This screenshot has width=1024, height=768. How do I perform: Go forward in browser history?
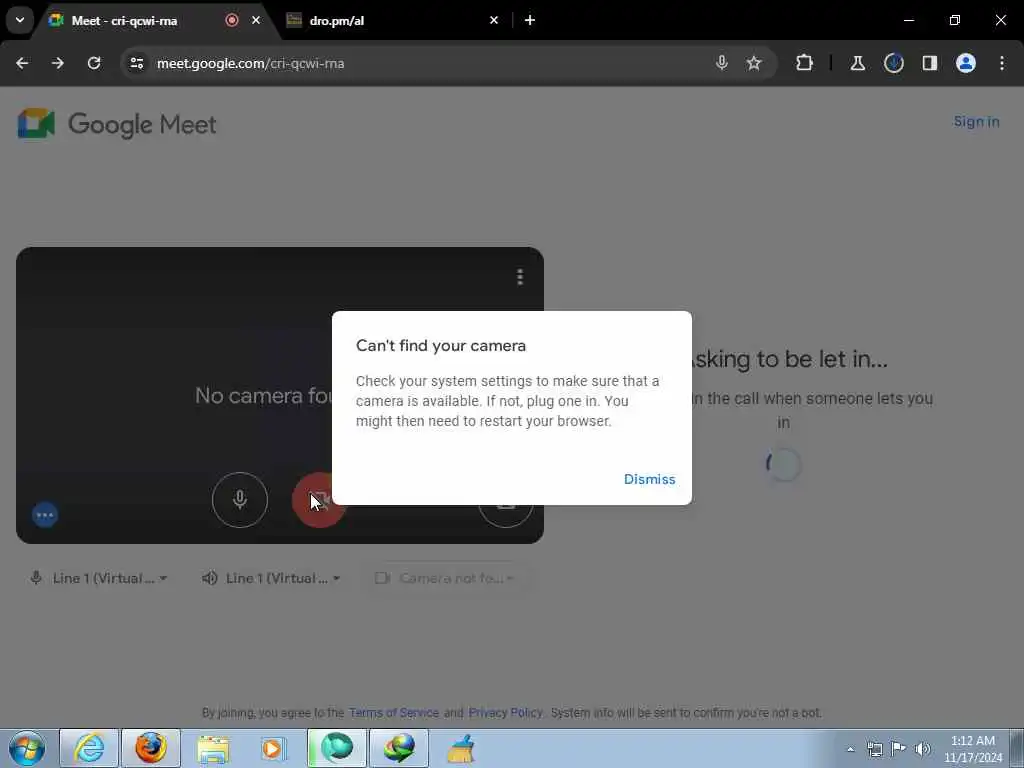coord(58,63)
